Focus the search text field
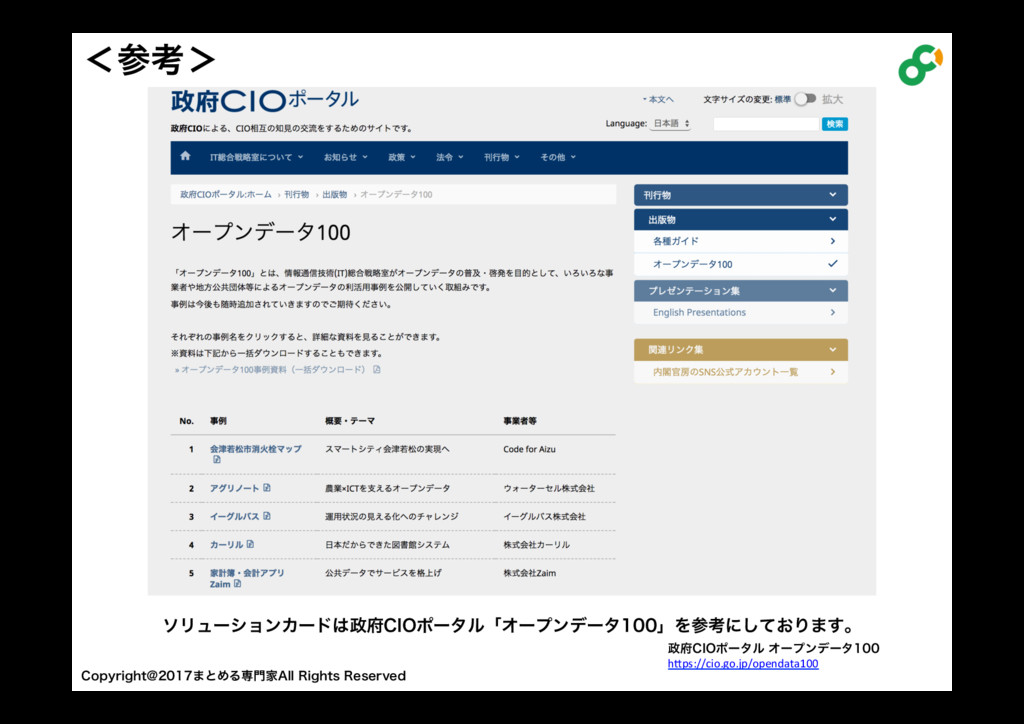 pyautogui.click(x=766, y=124)
